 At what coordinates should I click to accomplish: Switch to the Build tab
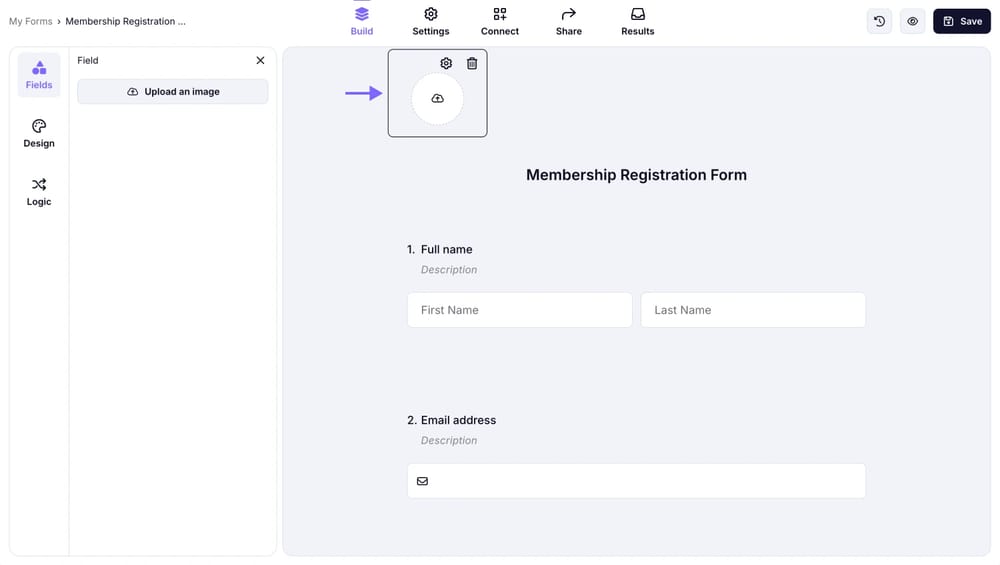click(362, 21)
